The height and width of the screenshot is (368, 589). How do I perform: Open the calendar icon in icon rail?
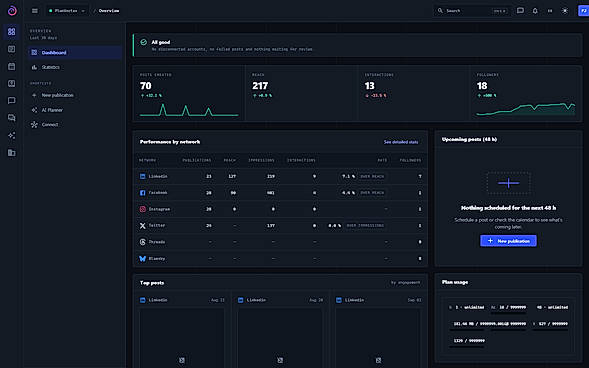click(12, 66)
